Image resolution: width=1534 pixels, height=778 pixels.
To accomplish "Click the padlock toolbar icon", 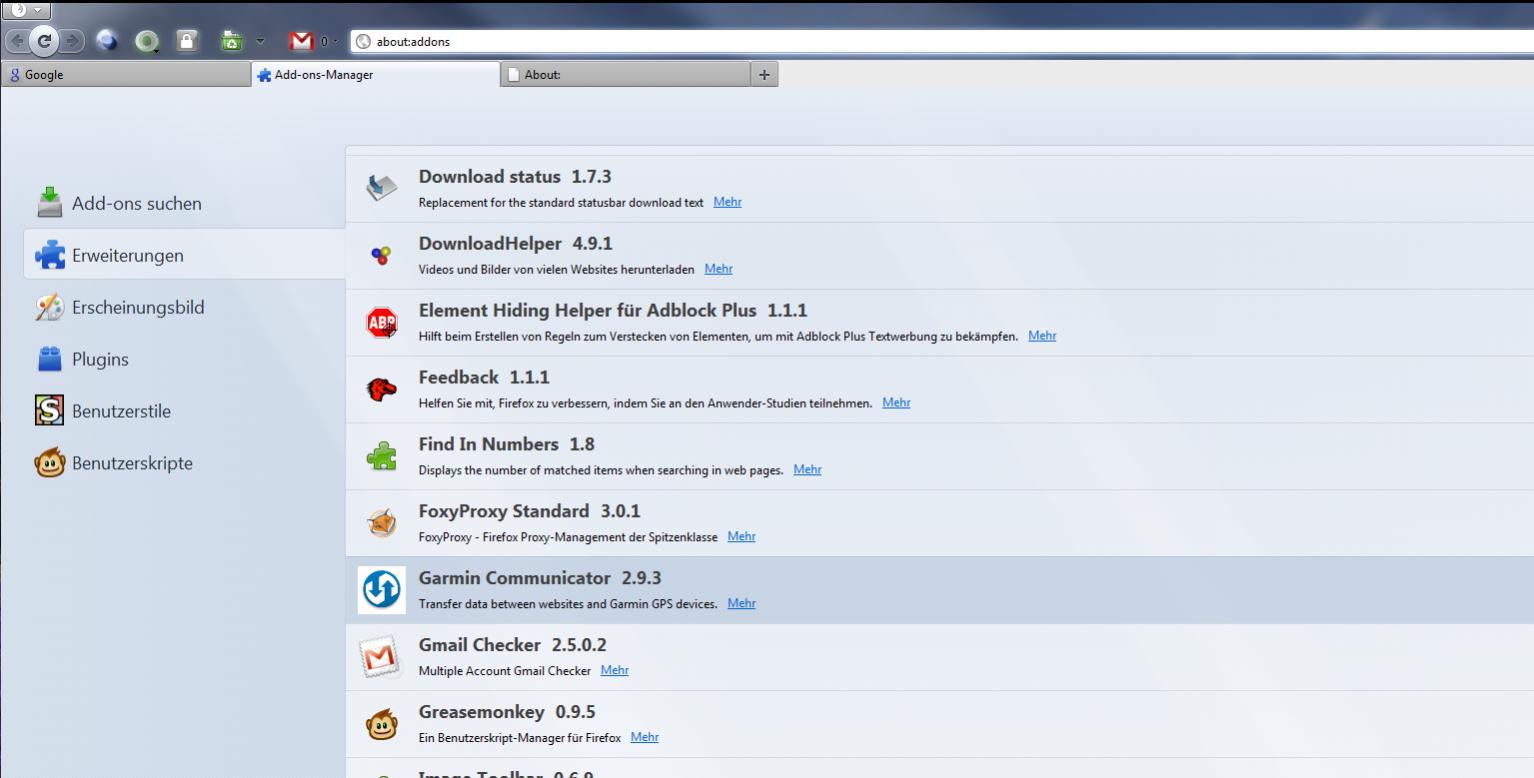I will (187, 42).
